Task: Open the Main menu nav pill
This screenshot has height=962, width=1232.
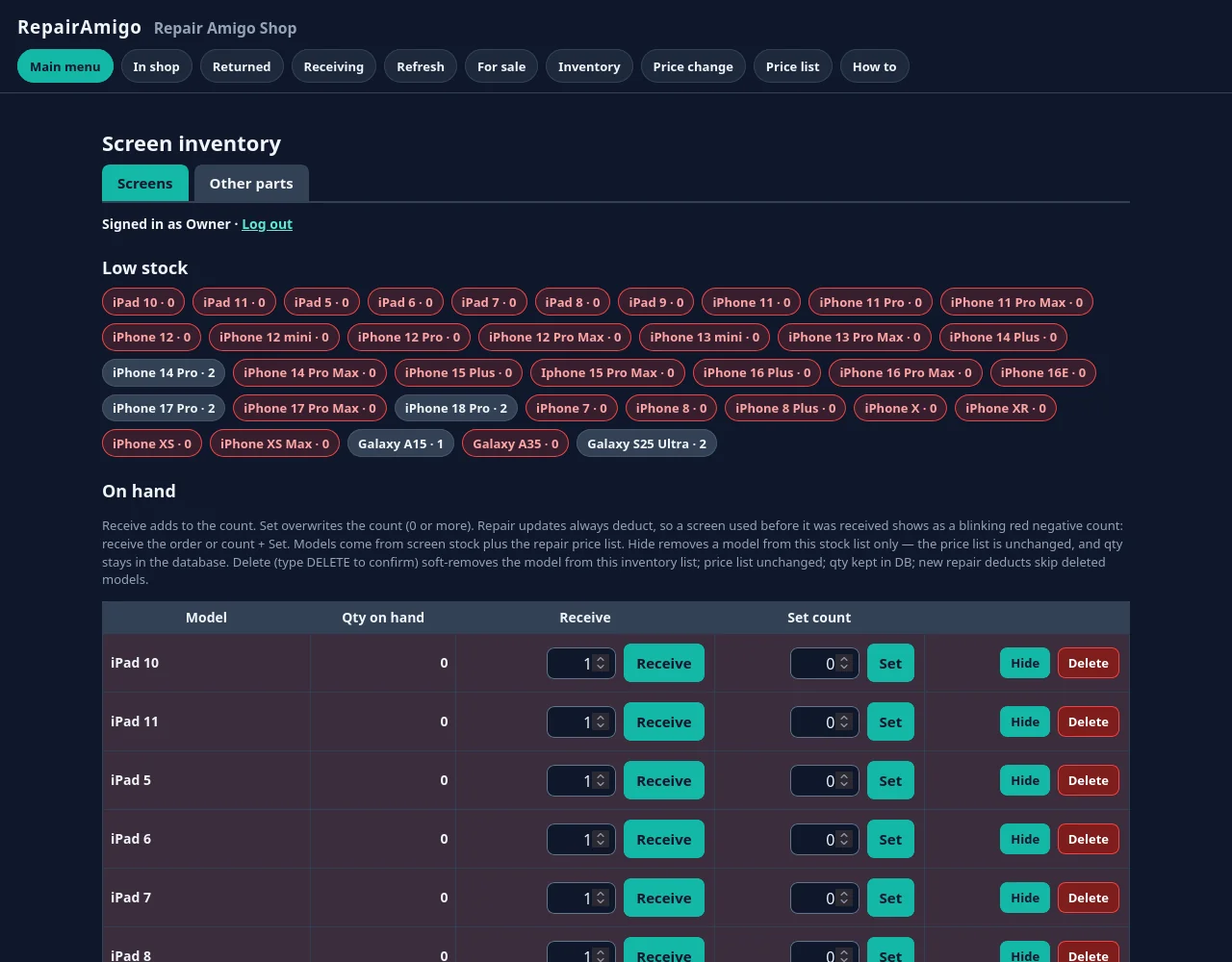Action: click(65, 66)
